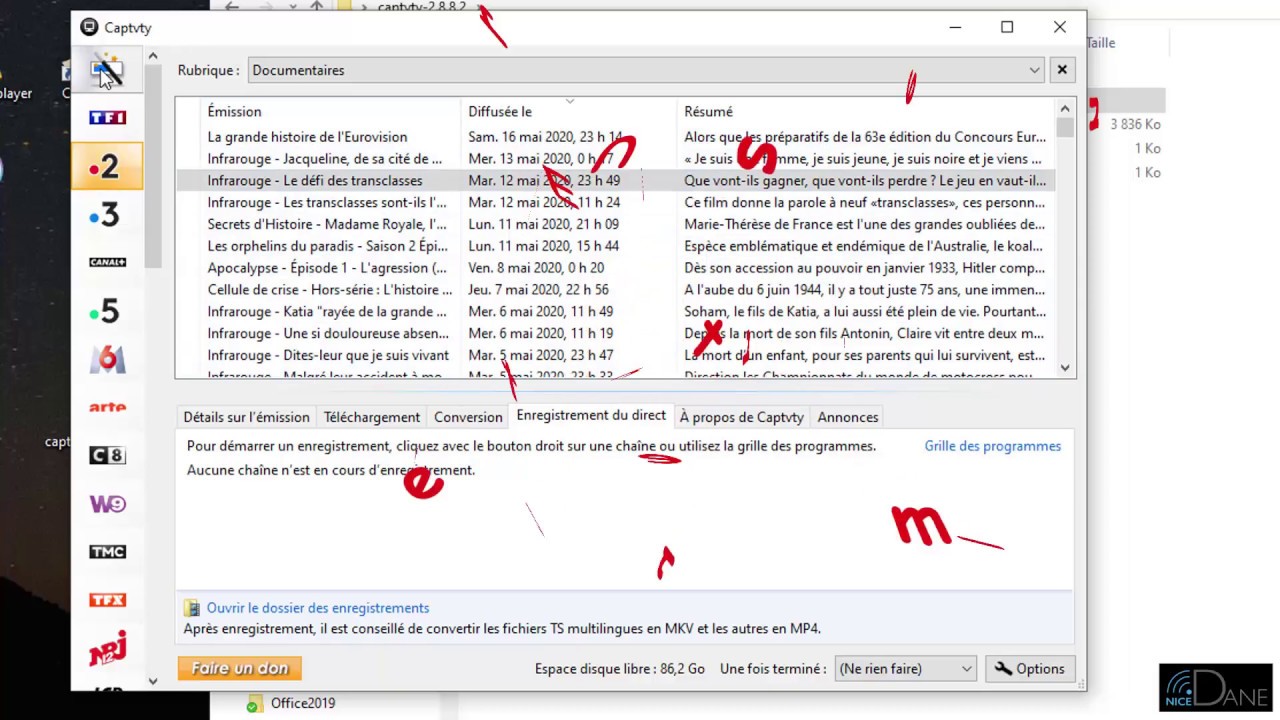Sort by the Résumé column header

(x=708, y=111)
